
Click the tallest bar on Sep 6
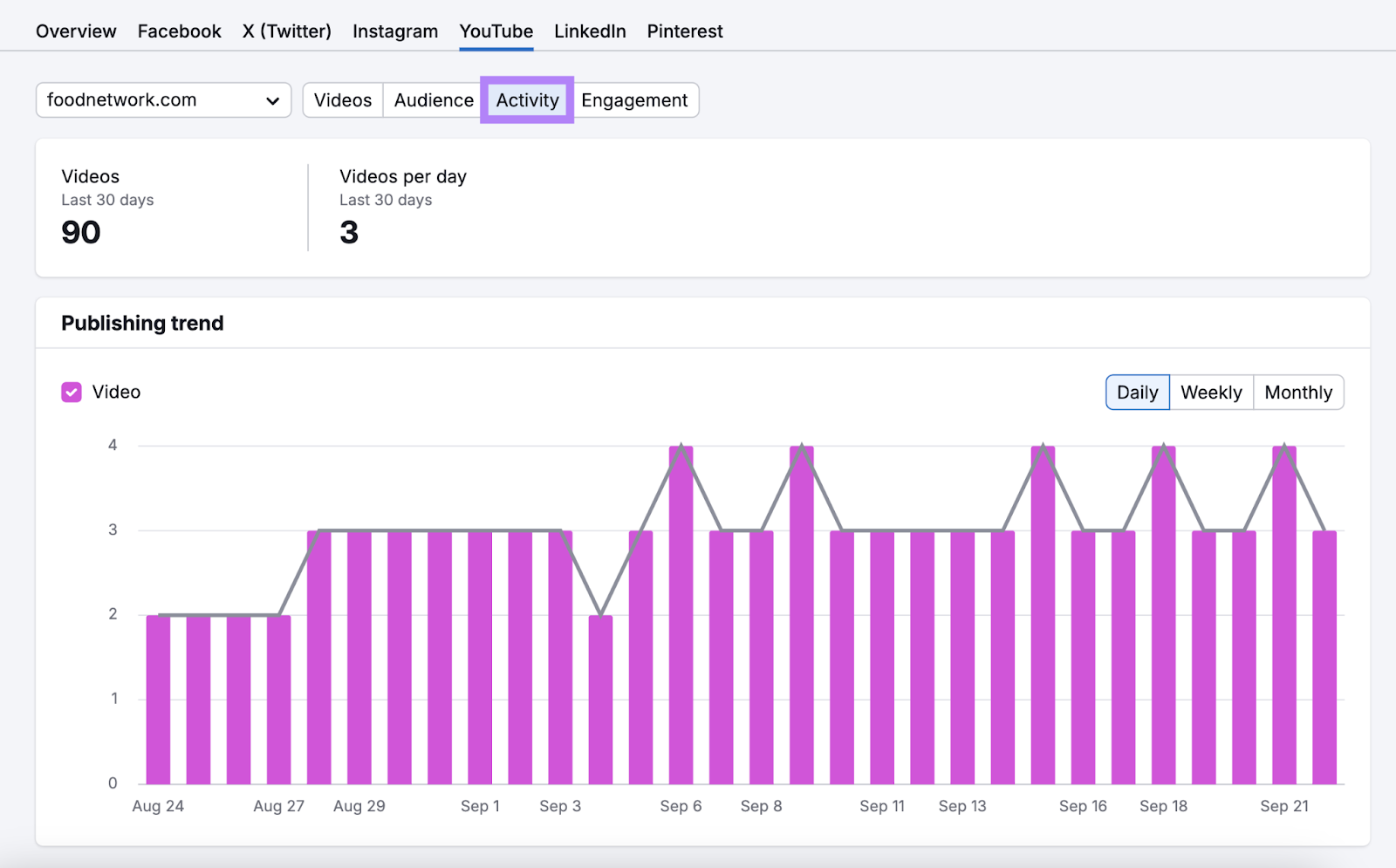coord(680,611)
